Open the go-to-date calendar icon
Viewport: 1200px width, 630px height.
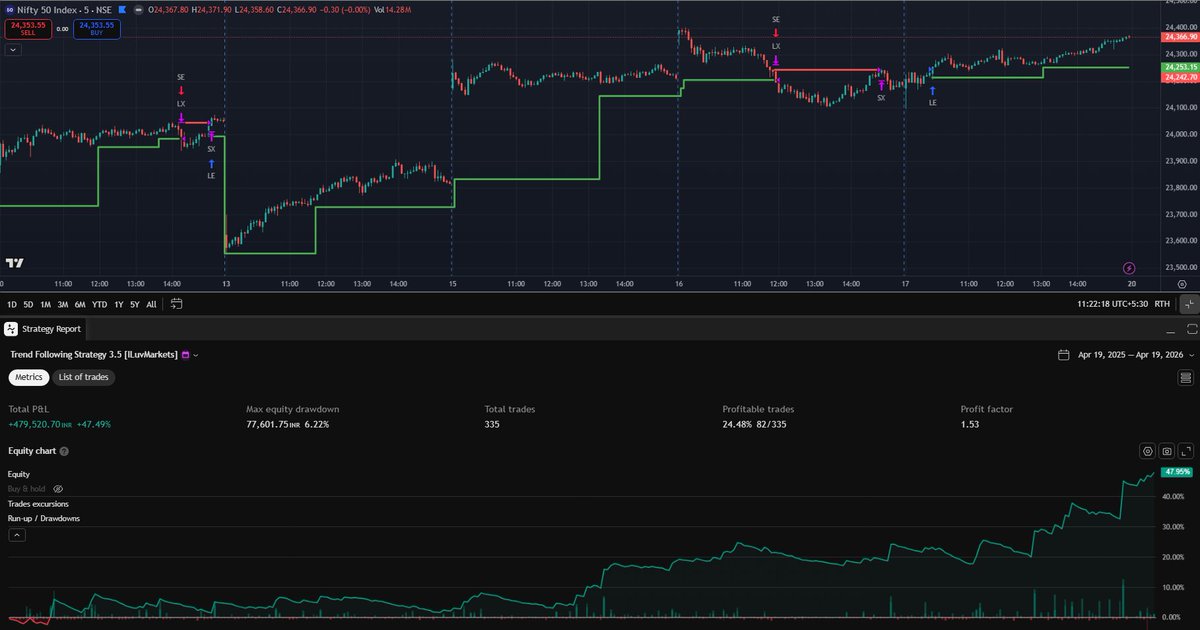(x=177, y=304)
